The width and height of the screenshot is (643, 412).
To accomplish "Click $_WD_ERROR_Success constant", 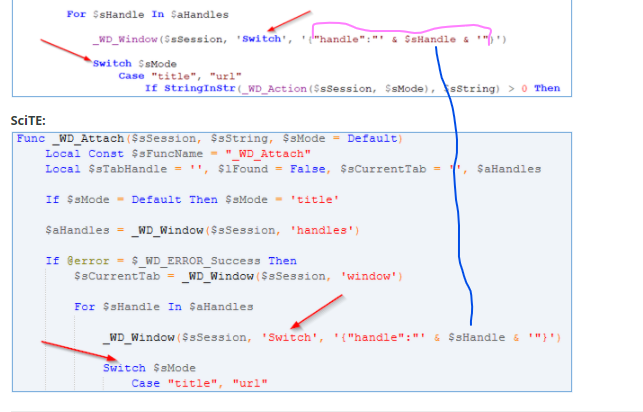I will 196,261.
